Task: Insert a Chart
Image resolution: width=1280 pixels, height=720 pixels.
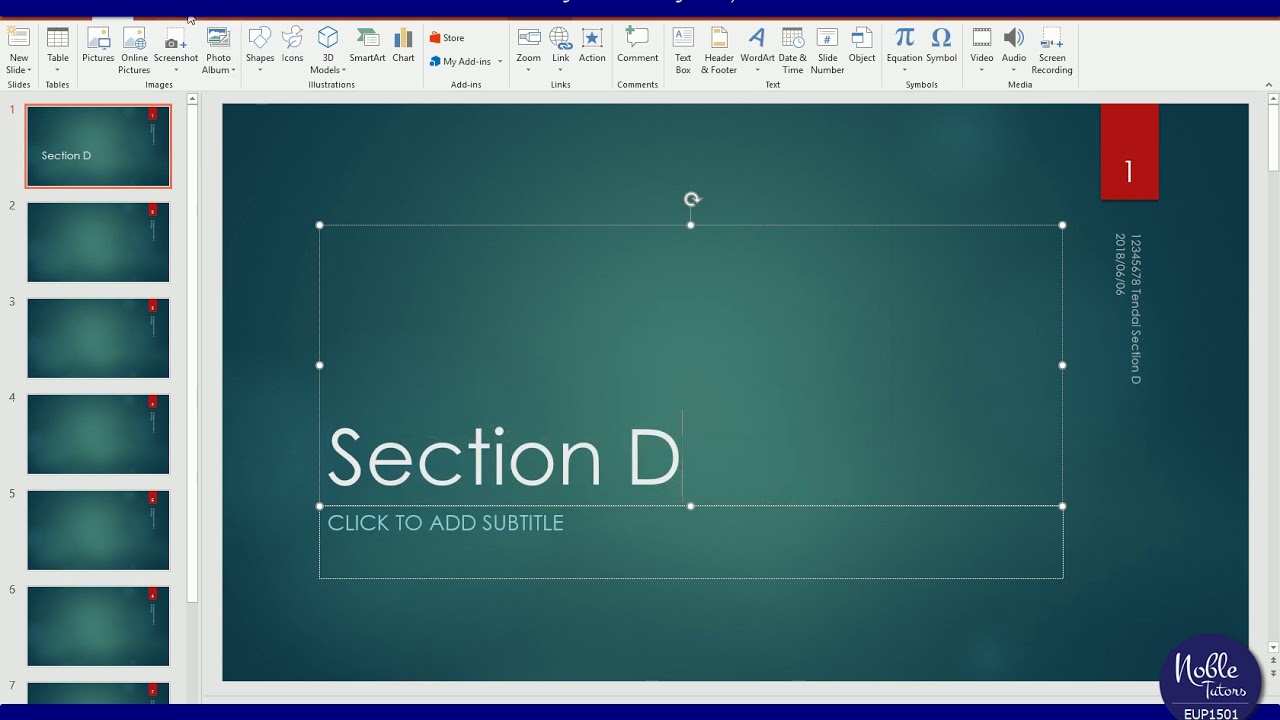Action: 403,45
